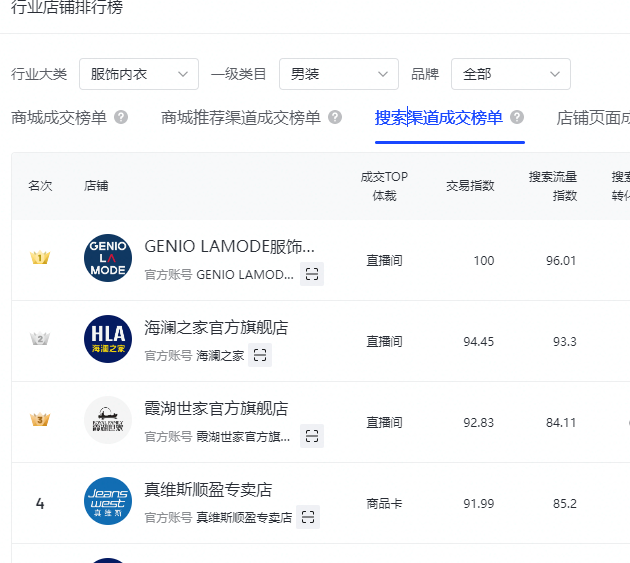
Task: Click rank 3 bronze crown icon
Action: (40, 420)
